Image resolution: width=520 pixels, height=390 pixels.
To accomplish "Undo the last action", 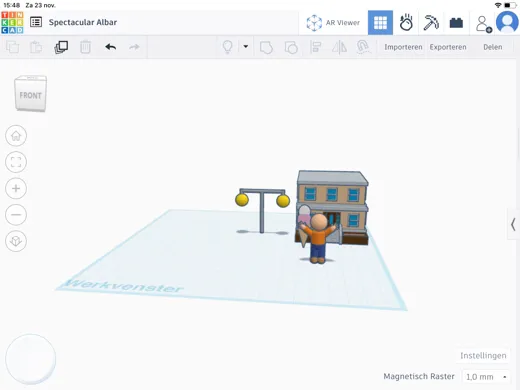I will click(x=110, y=47).
